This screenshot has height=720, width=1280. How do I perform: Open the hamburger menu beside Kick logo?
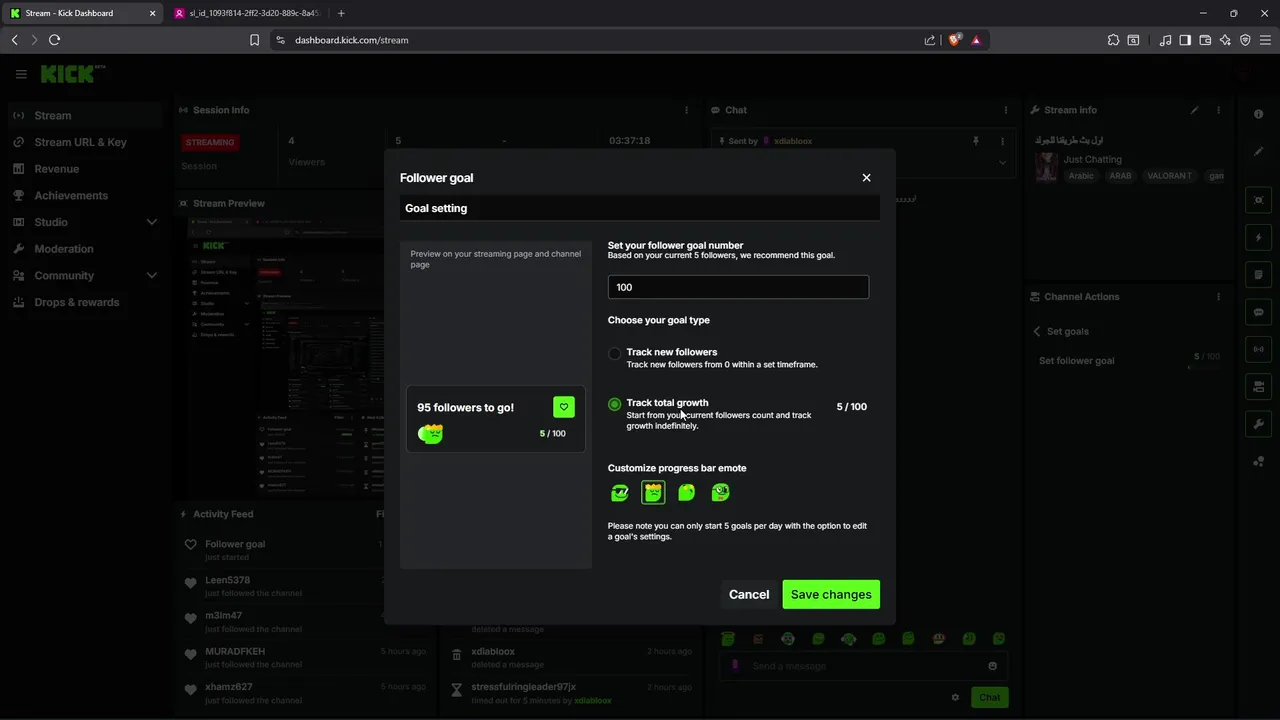click(21, 74)
